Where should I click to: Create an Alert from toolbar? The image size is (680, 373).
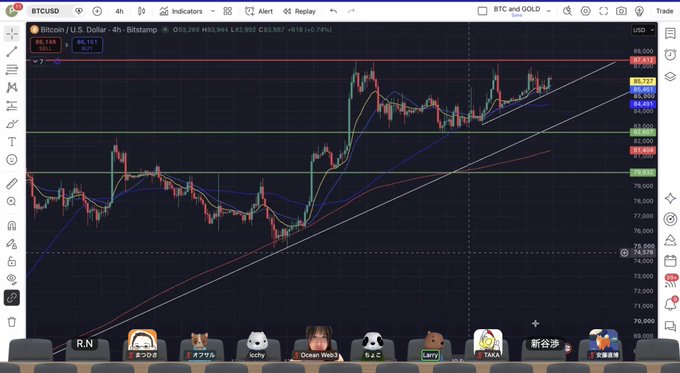[x=259, y=11]
